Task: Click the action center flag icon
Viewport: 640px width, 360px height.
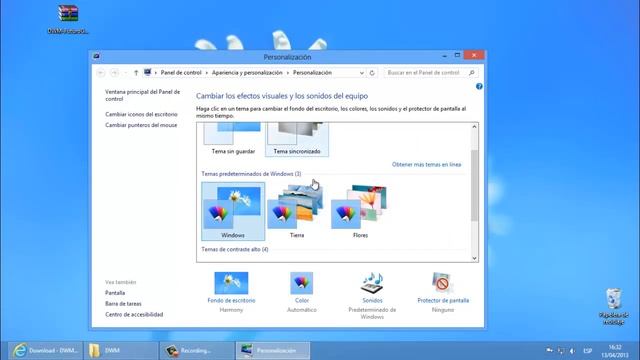Action: pyautogui.click(x=549, y=351)
